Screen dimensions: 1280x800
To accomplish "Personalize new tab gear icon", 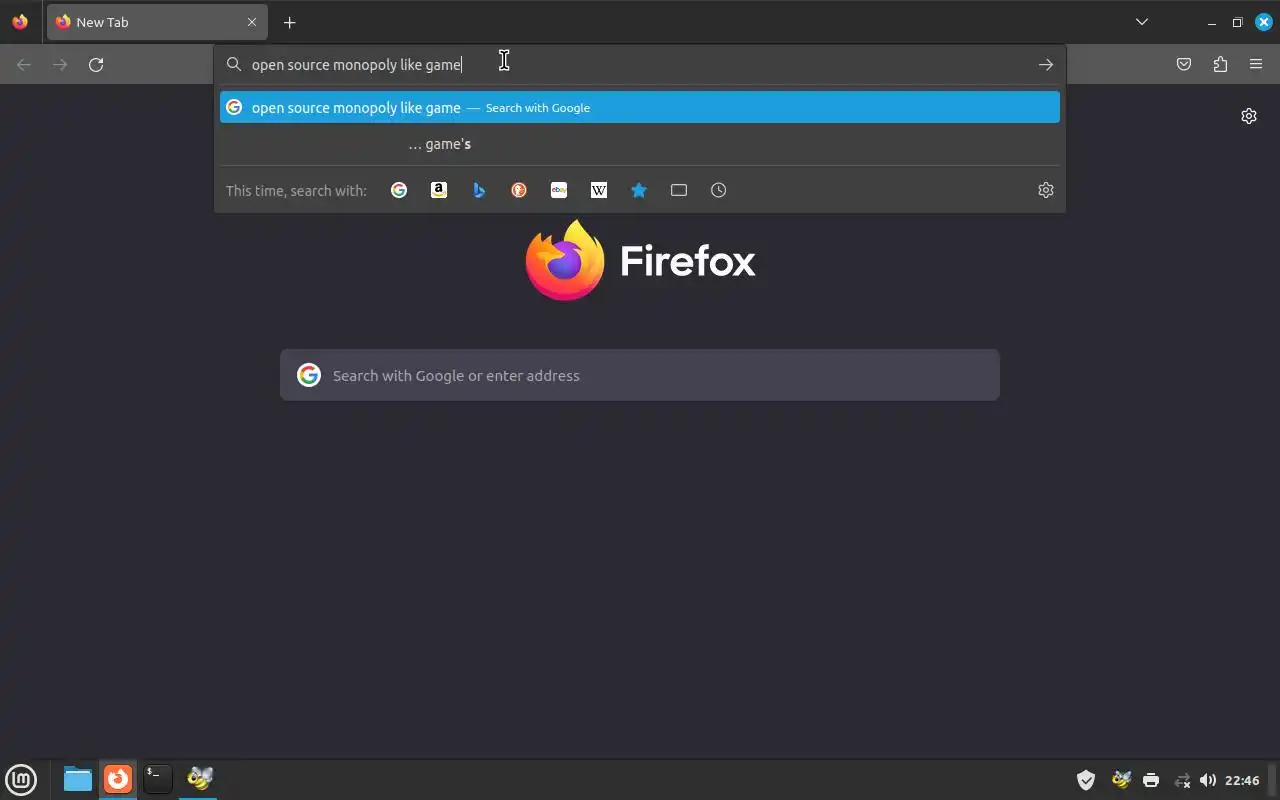I will [x=1249, y=116].
